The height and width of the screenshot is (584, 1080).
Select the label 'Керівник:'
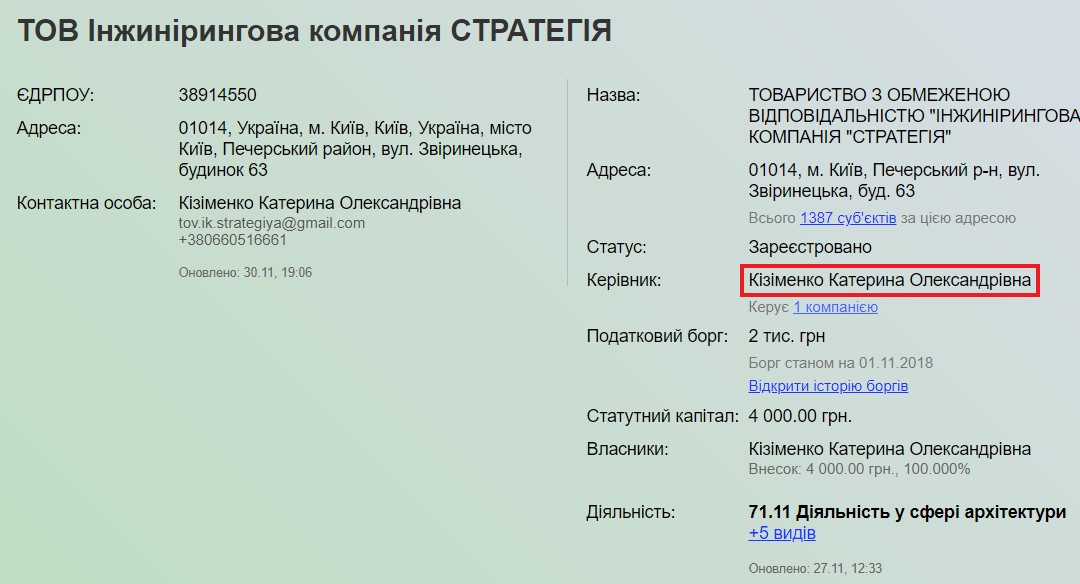click(623, 280)
